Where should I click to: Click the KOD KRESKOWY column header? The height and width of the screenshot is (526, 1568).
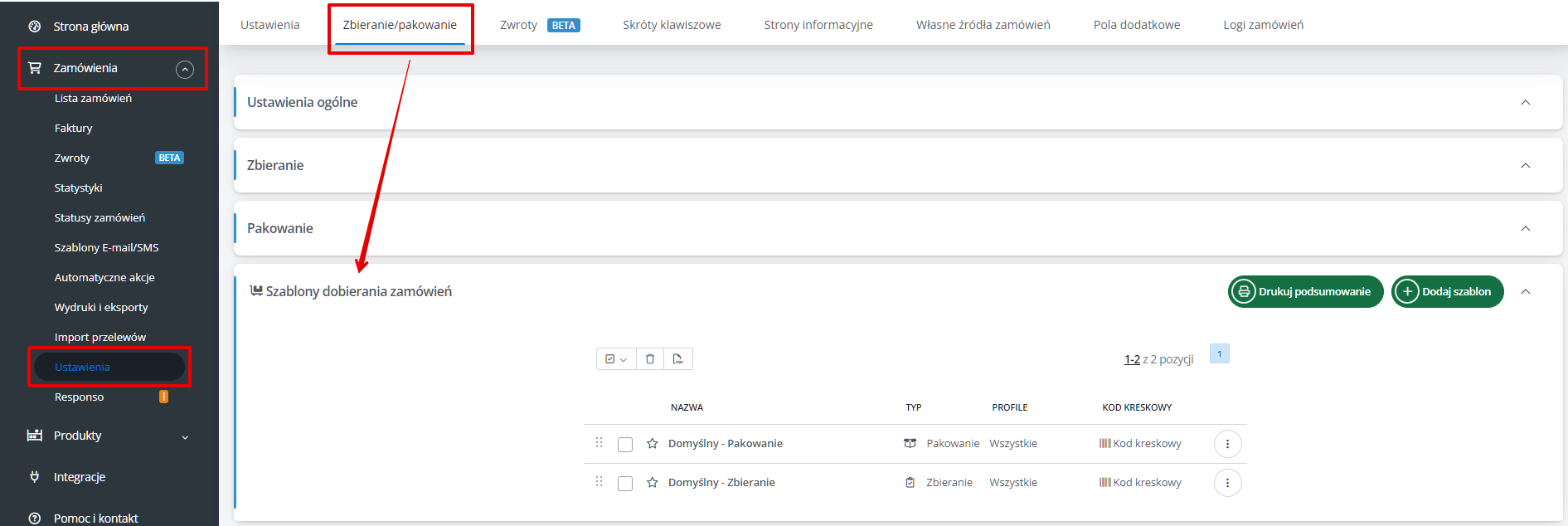coord(1137,407)
